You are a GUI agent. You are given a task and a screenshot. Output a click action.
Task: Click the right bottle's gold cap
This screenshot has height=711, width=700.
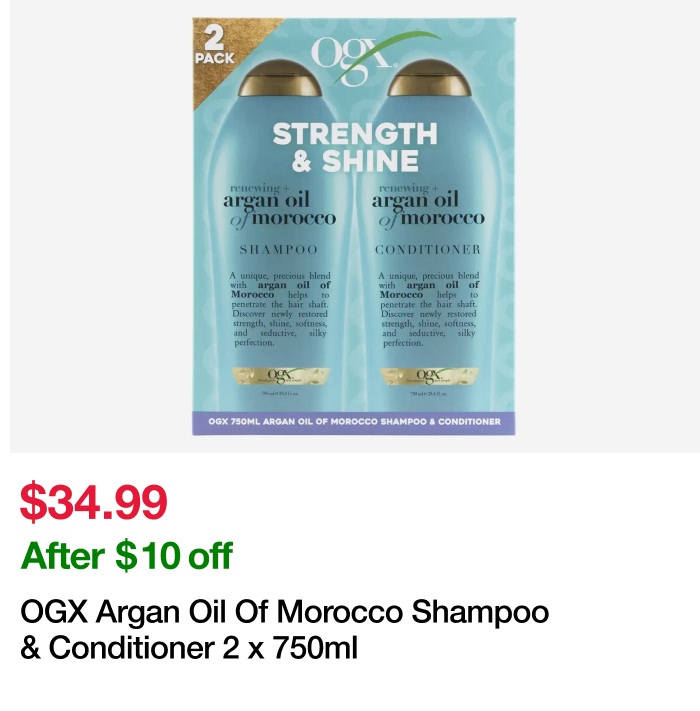coord(428,78)
